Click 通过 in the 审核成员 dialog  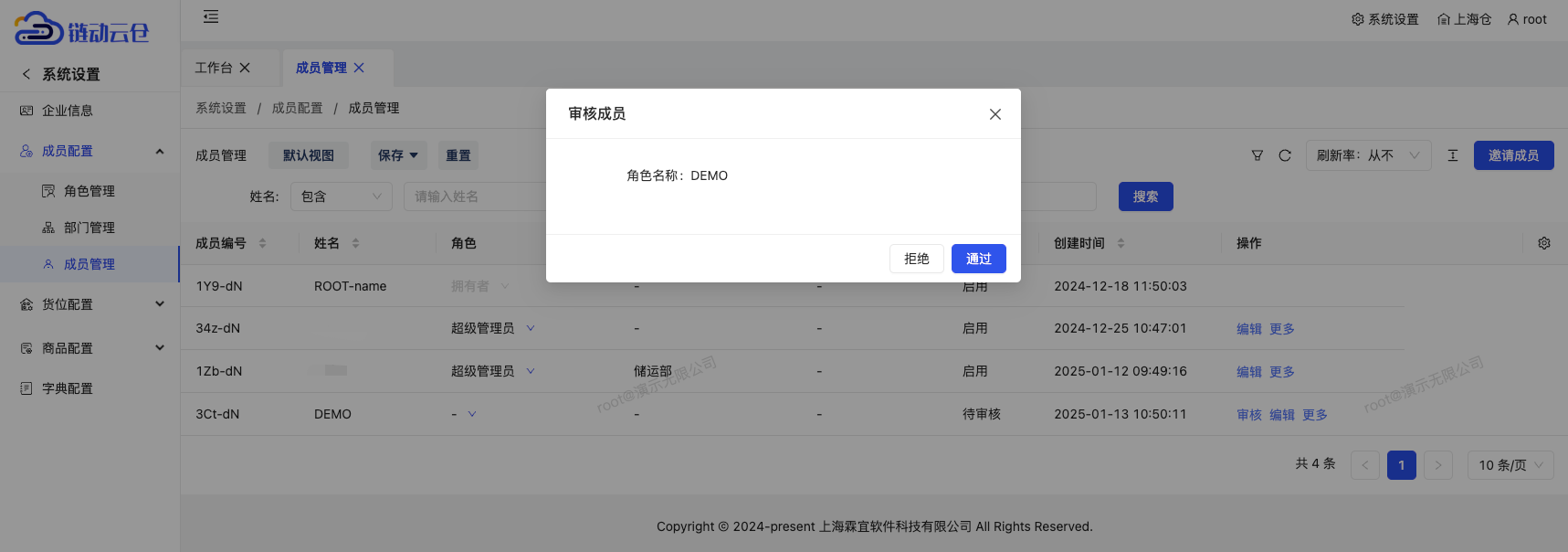[x=979, y=259]
